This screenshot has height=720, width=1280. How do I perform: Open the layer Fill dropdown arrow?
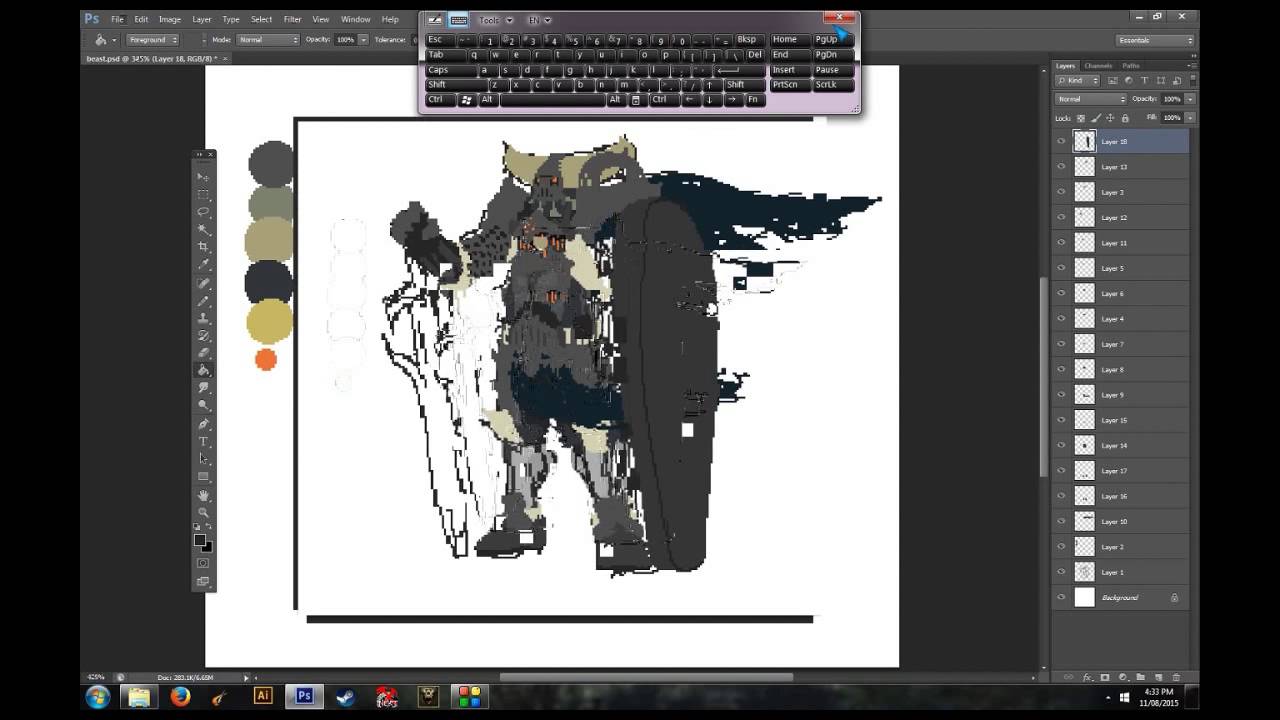[x=1189, y=118]
